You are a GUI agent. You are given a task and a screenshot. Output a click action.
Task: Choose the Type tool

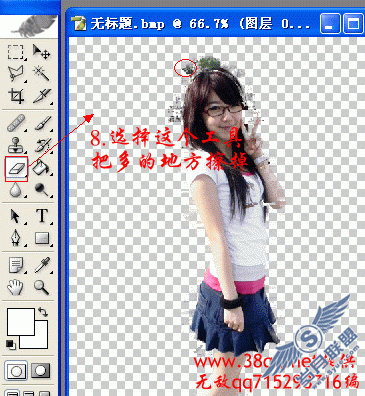pyautogui.click(x=41, y=216)
